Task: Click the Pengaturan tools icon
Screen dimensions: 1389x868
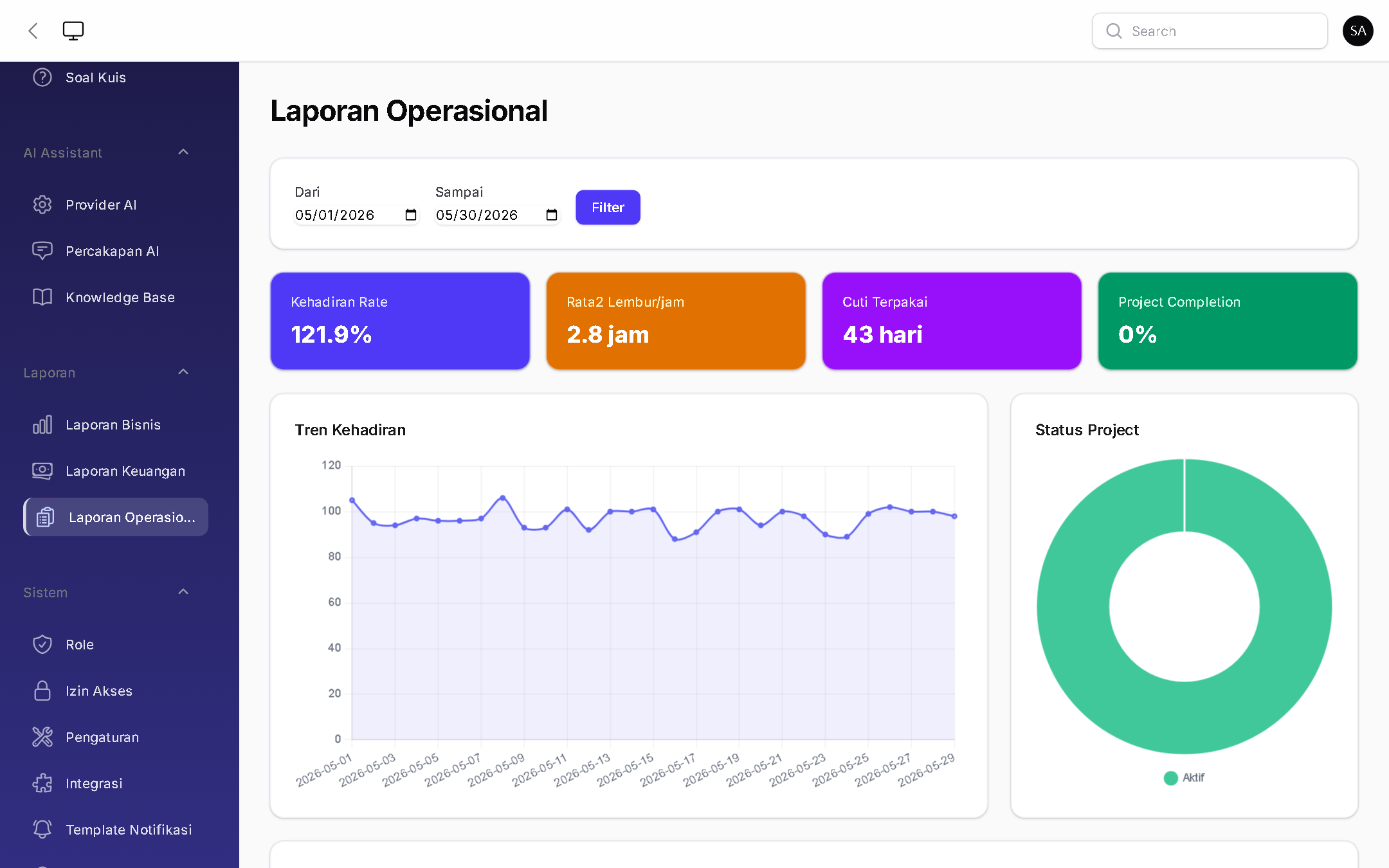Action: (42, 737)
